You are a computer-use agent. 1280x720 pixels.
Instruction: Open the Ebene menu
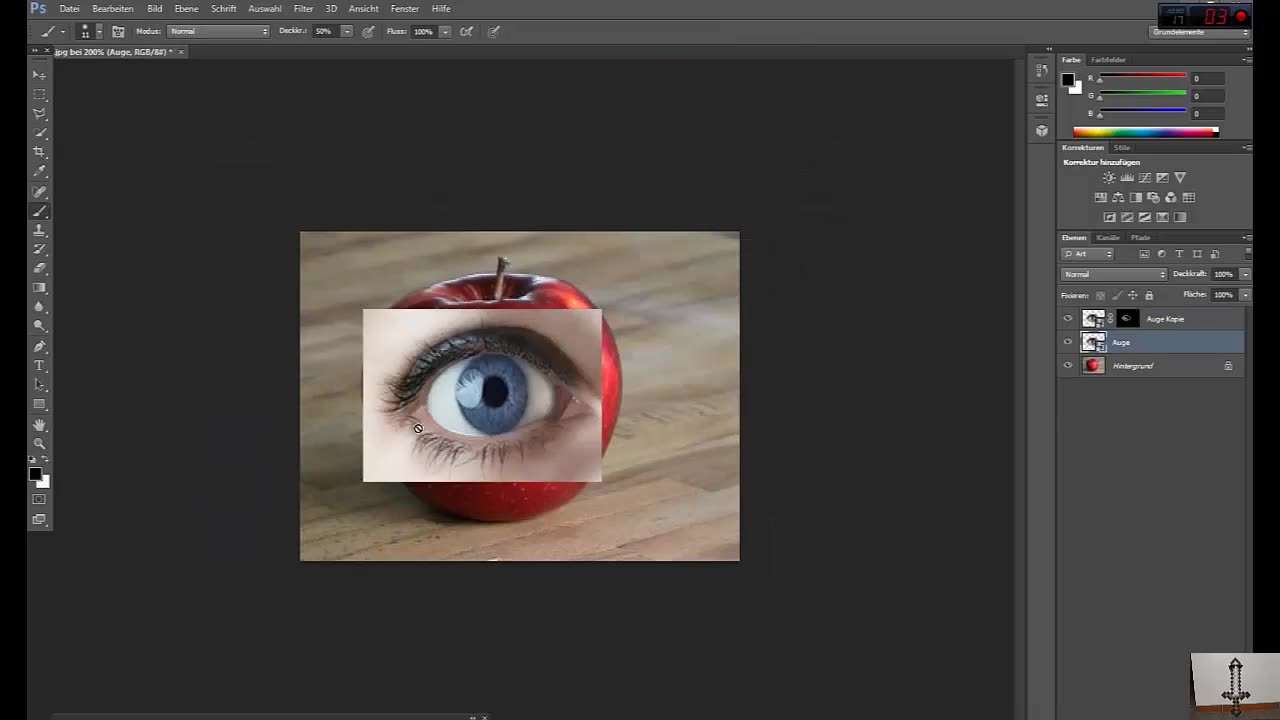[186, 9]
